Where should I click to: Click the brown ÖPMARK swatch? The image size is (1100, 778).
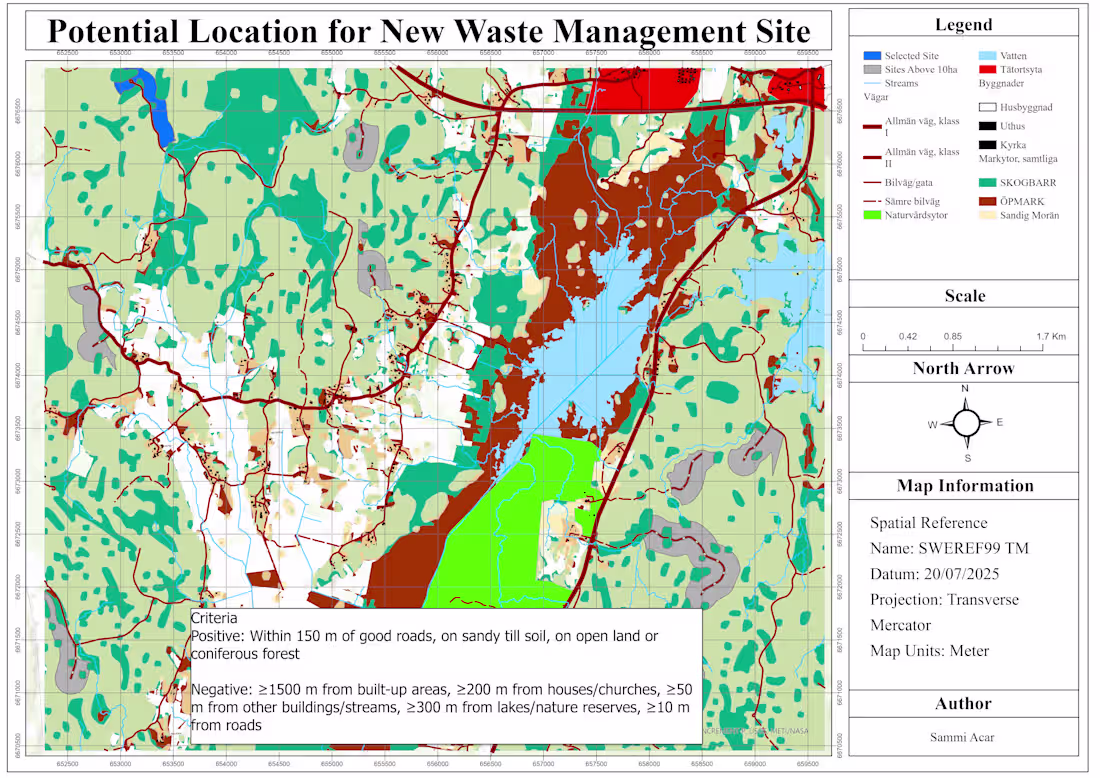tap(987, 201)
